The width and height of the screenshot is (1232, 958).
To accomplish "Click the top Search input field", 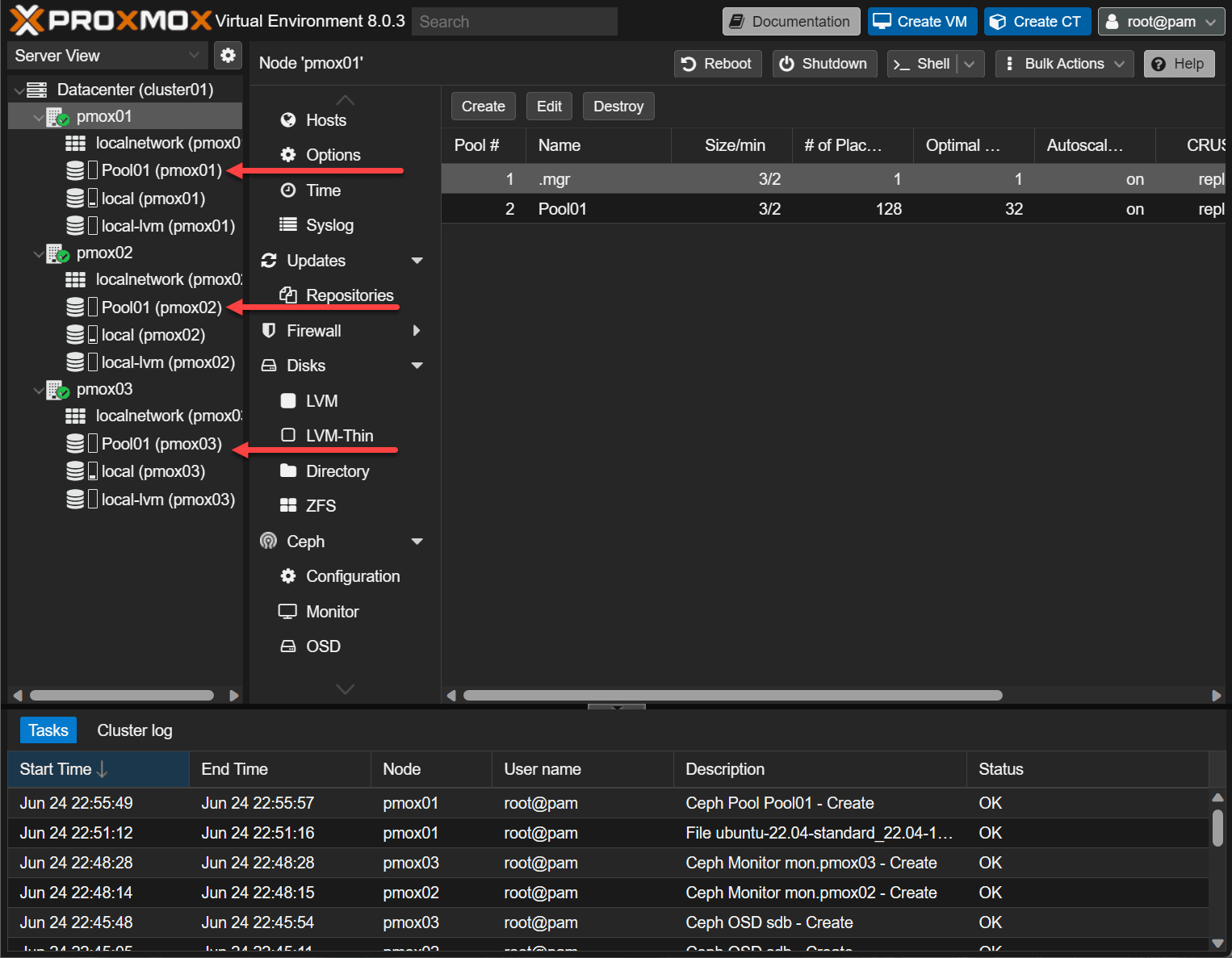I will tap(514, 22).
